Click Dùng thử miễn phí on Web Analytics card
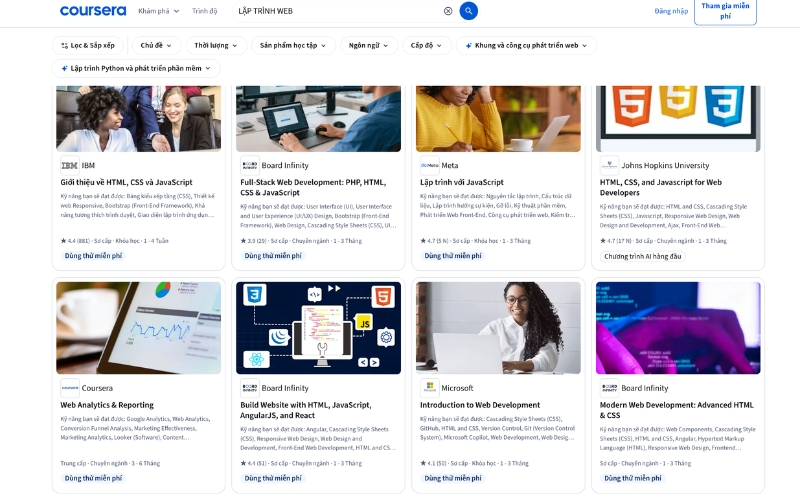The image size is (800, 500). (x=93, y=478)
